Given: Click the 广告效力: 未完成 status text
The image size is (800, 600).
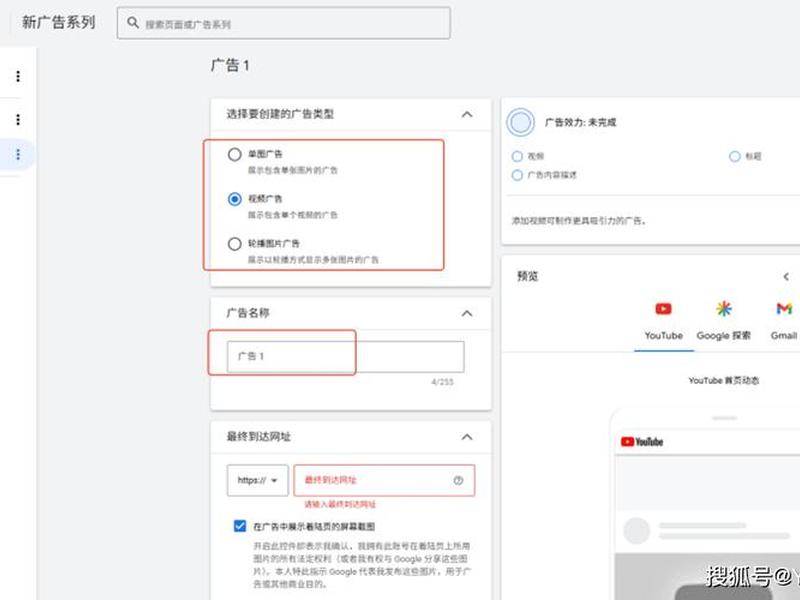Looking at the screenshot, I should pyautogui.click(x=581, y=122).
